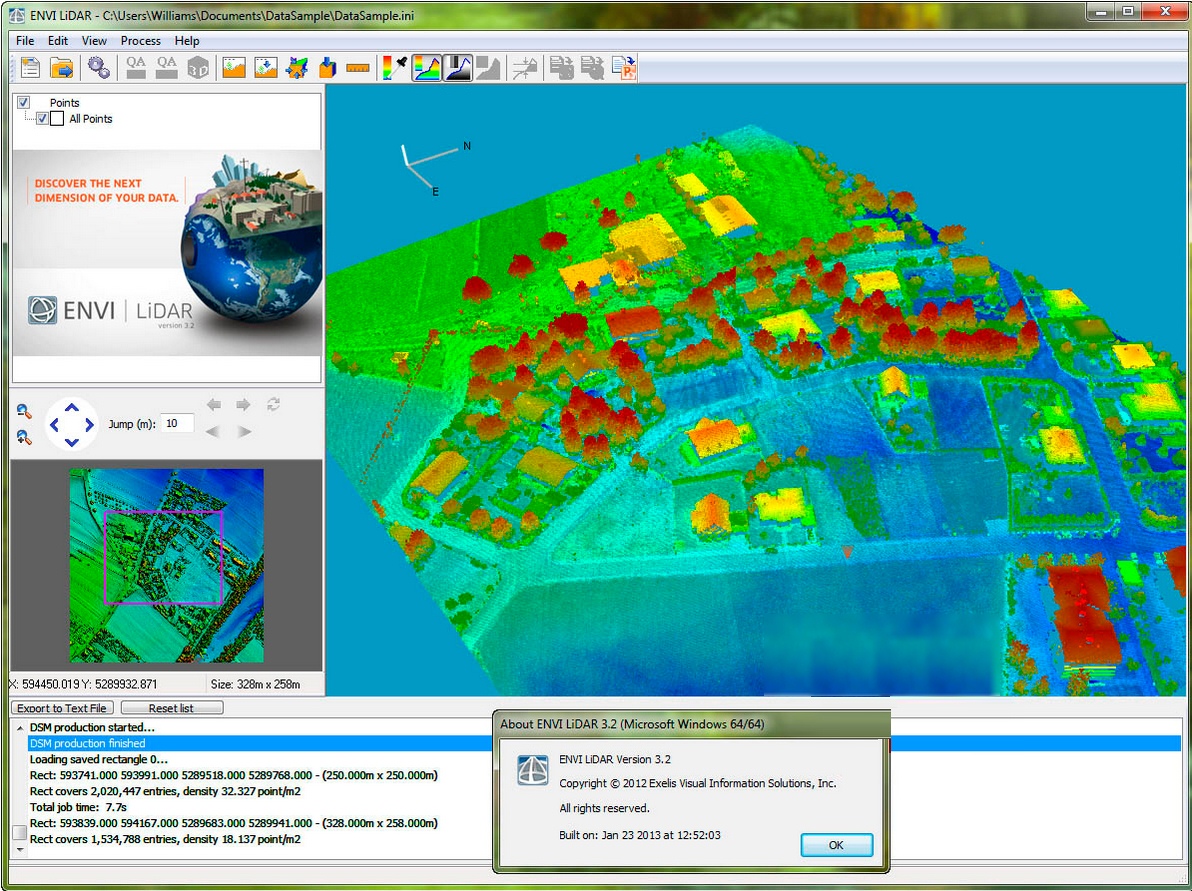Click the new project document icon
The image size is (1192, 891).
[x=30, y=68]
